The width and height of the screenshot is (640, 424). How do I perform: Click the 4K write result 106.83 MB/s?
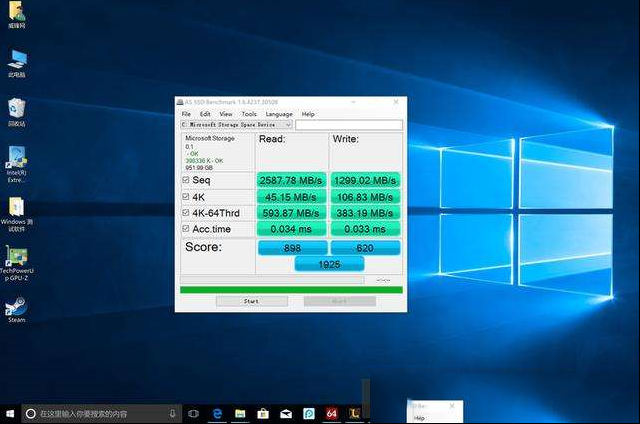pyautogui.click(x=365, y=197)
